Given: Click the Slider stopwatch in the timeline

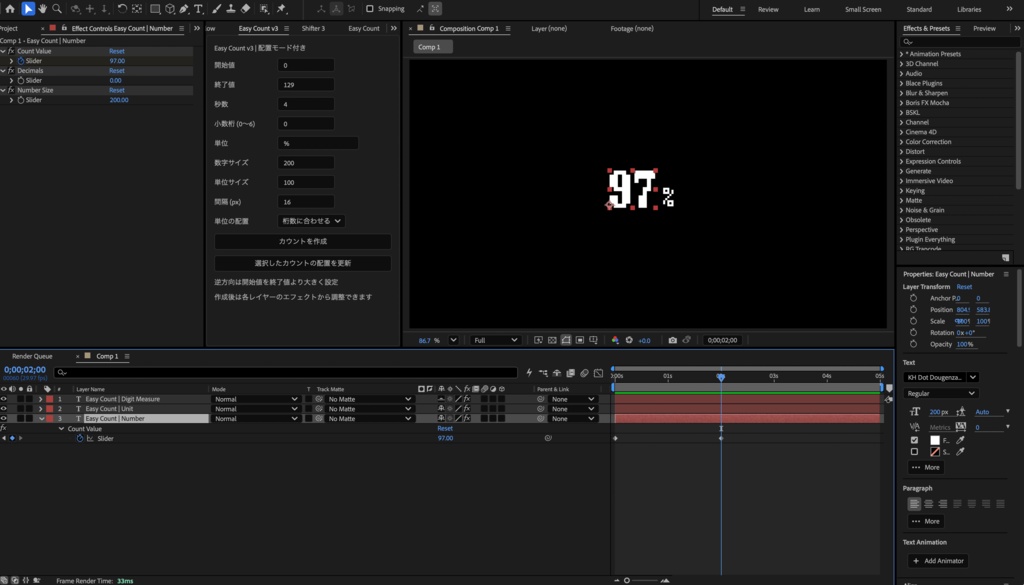Looking at the screenshot, I should (80, 438).
